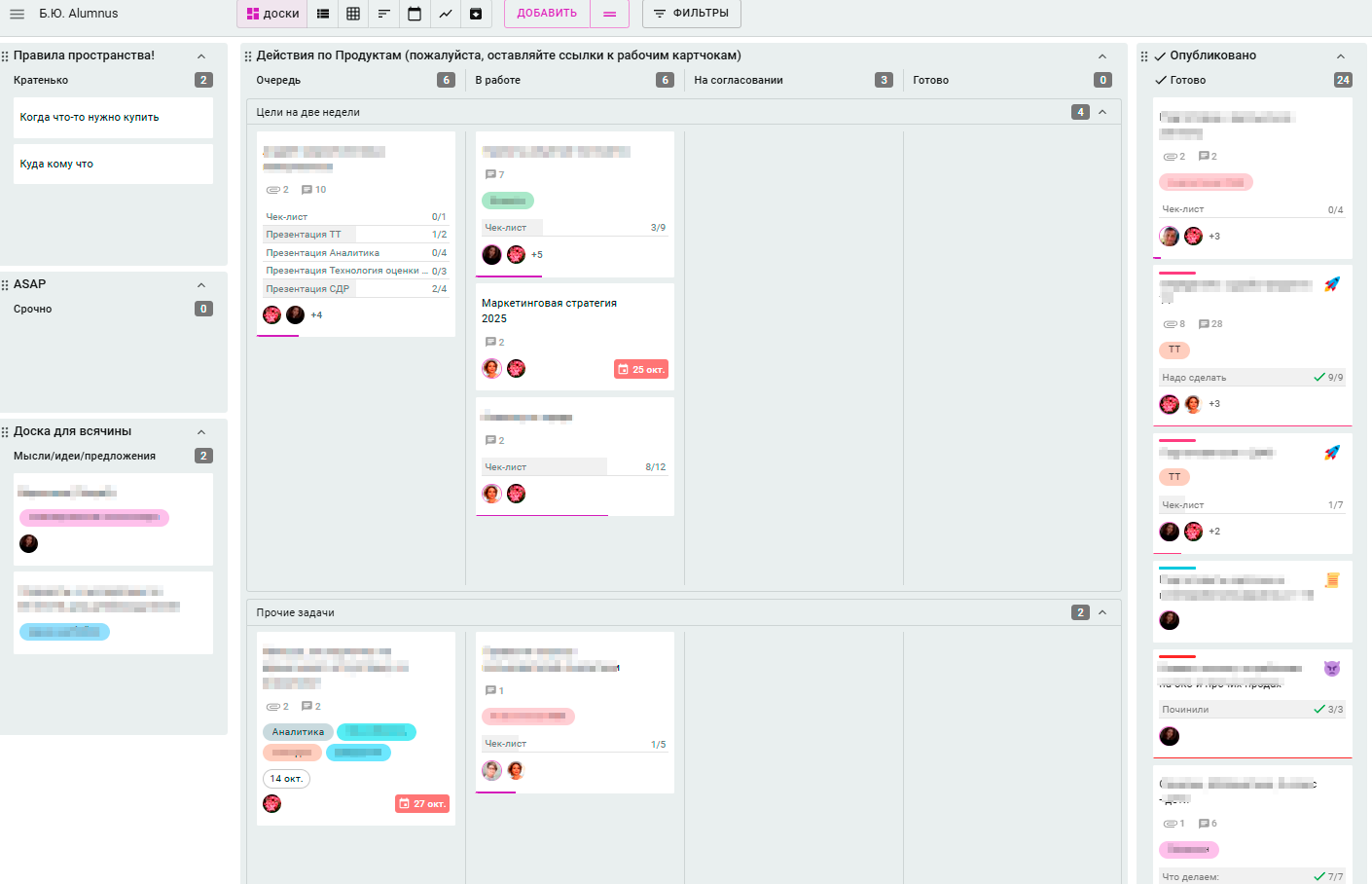Collapse the Цели на две недели lane
The width and height of the screenshot is (1372, 884).
(x=1102, y=112)
